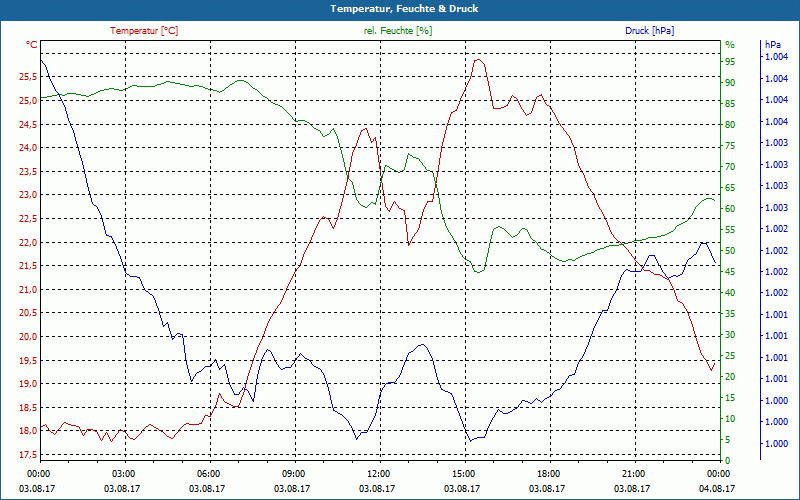
Task: Click the chart title 'Temperatur, Feuchte & Druck'
Action: pos(404,9)
